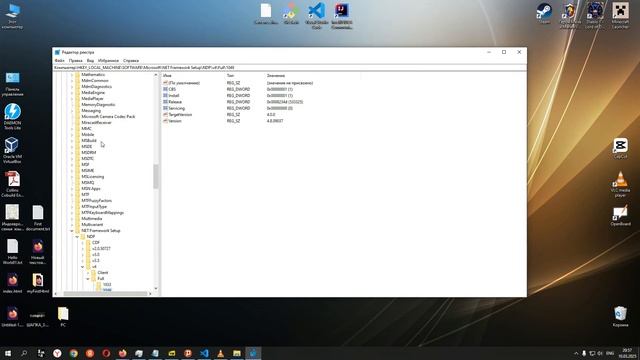
Task: Open the Корзина recycle bin icon
Action: (620, 316)
